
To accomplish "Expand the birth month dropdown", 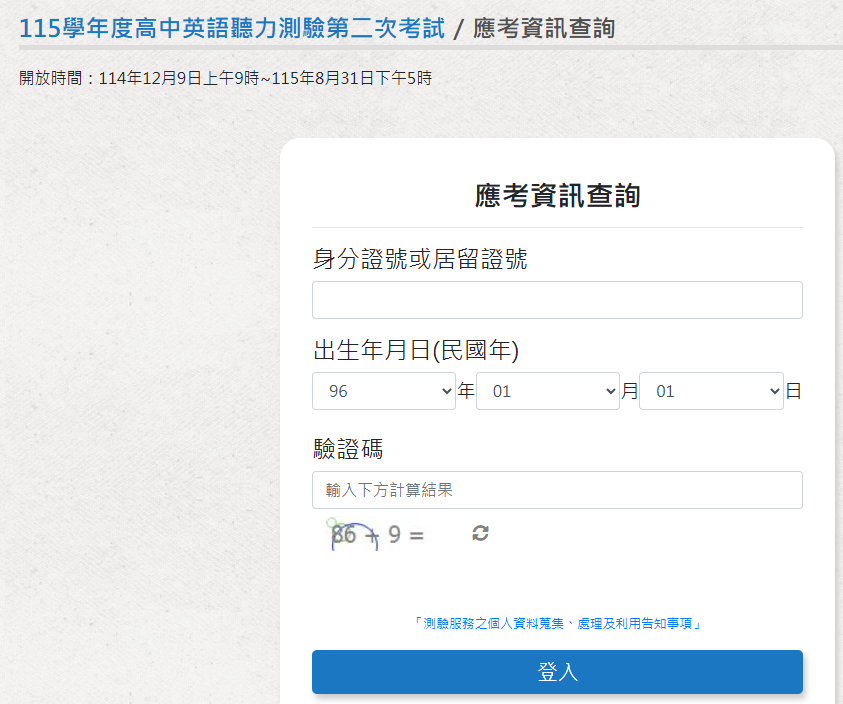I will pos(547,391).
